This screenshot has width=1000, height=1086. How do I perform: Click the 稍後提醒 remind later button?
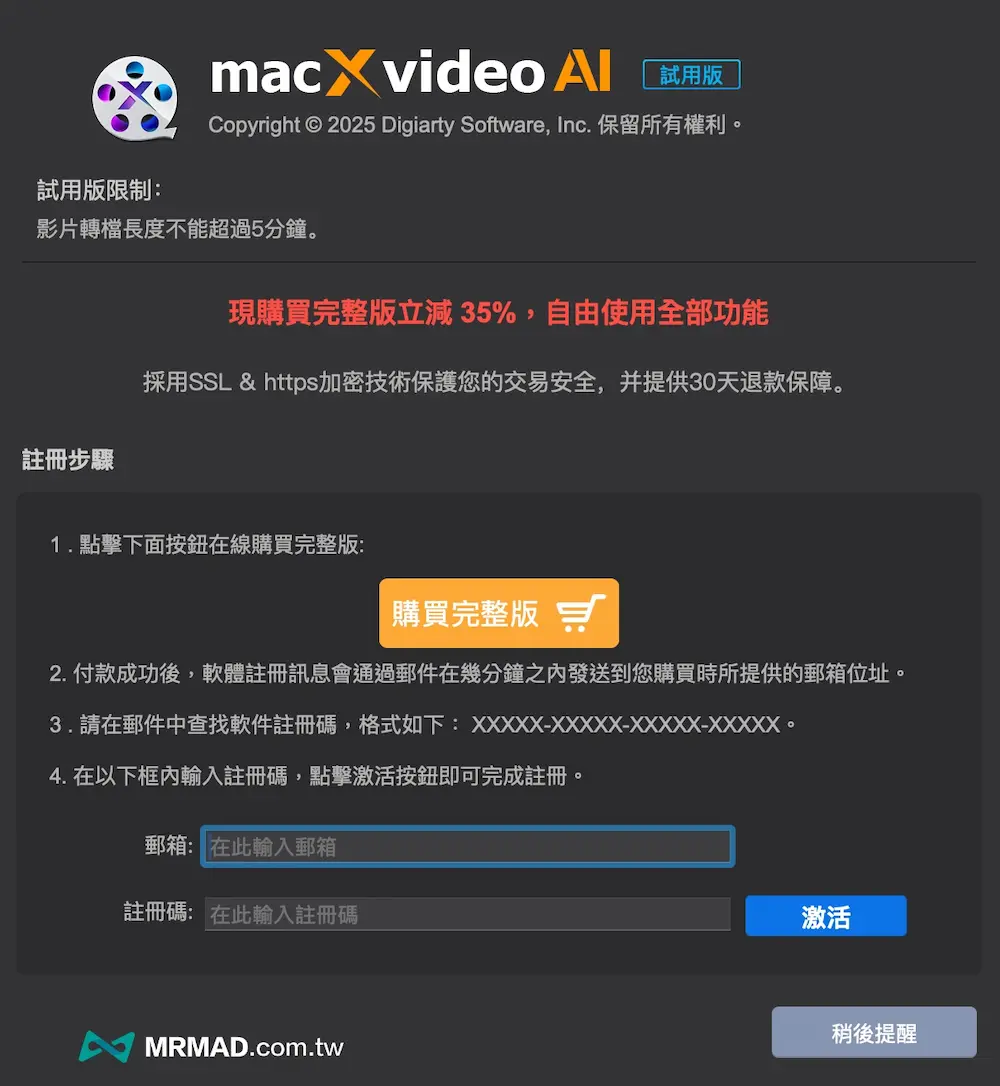coord(874,1033)
